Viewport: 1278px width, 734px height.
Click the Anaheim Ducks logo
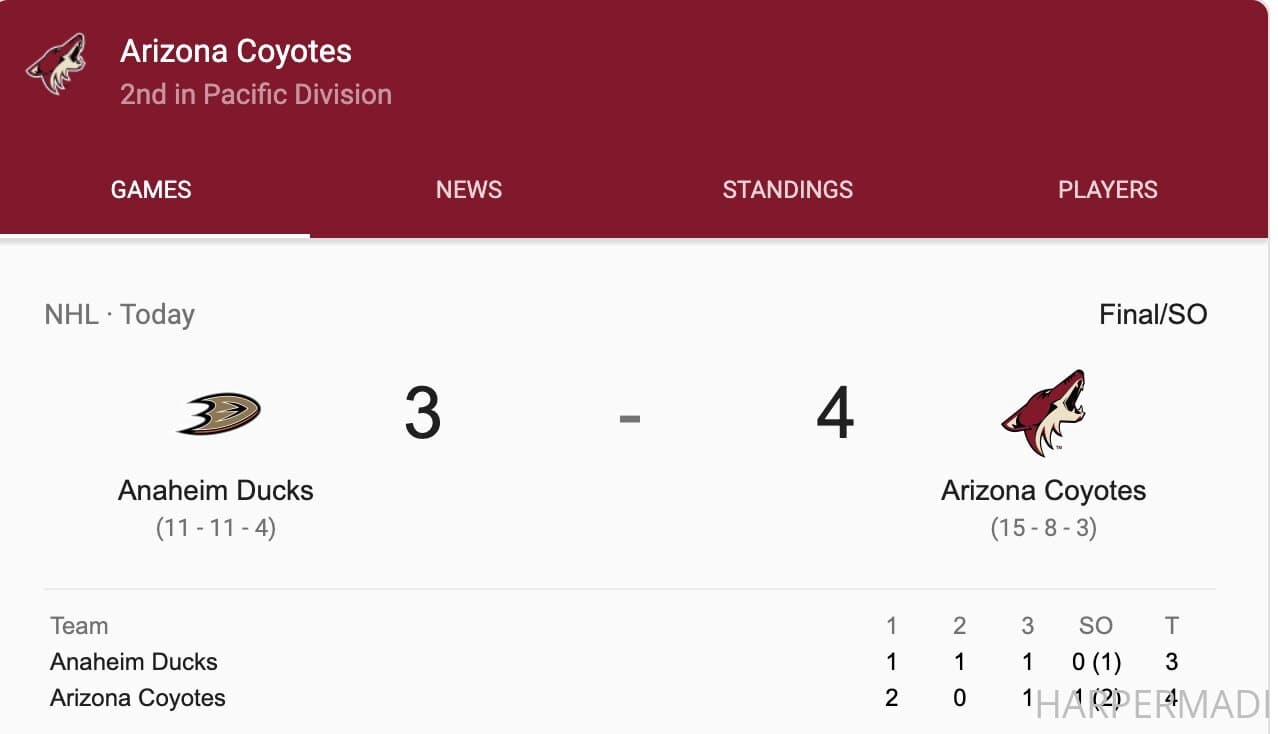[219, 413]
